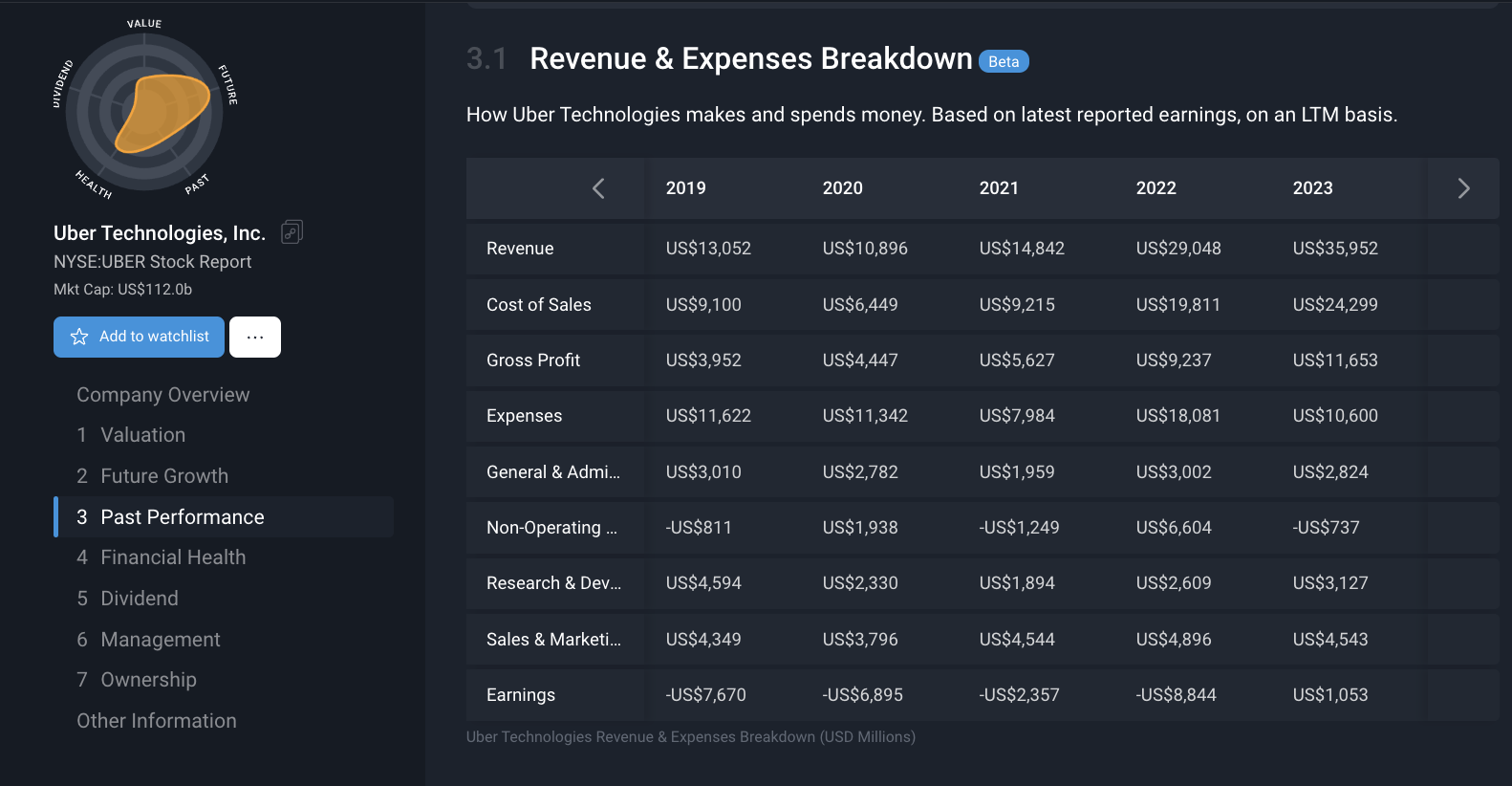This screenshot has width=1512, height=786.
Task: Click the Revenue & Expenses Breakdown heading
Action: click(x=751, y=59)
